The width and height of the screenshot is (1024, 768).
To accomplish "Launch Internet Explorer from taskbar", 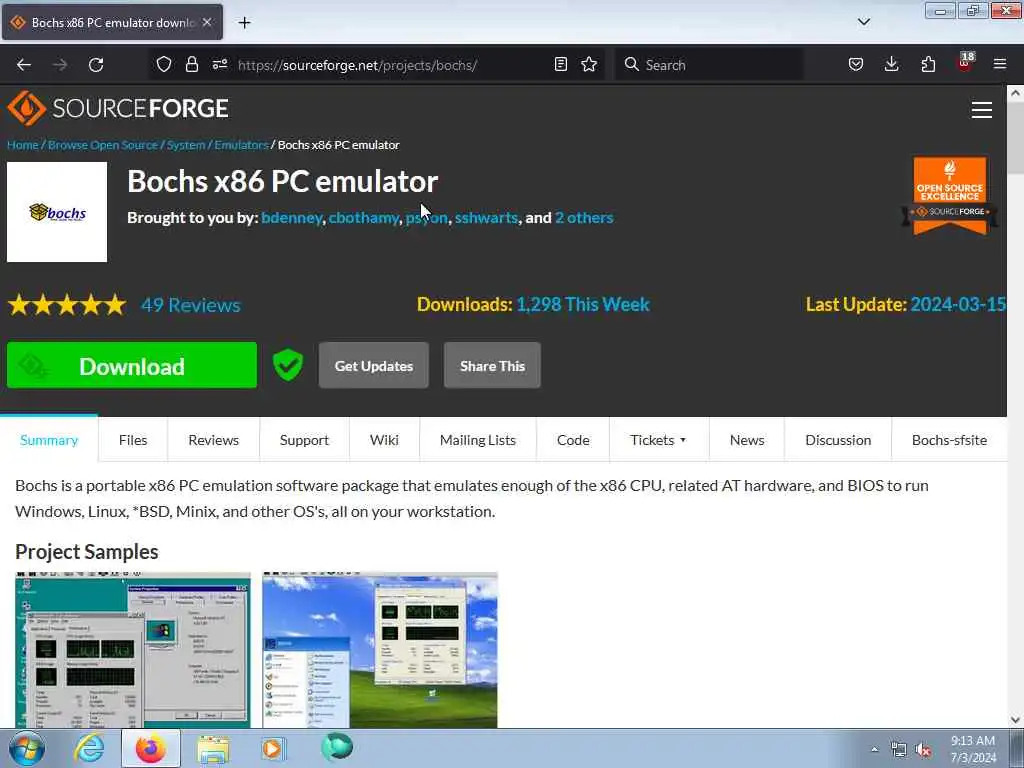I will [x=89, y=748].
